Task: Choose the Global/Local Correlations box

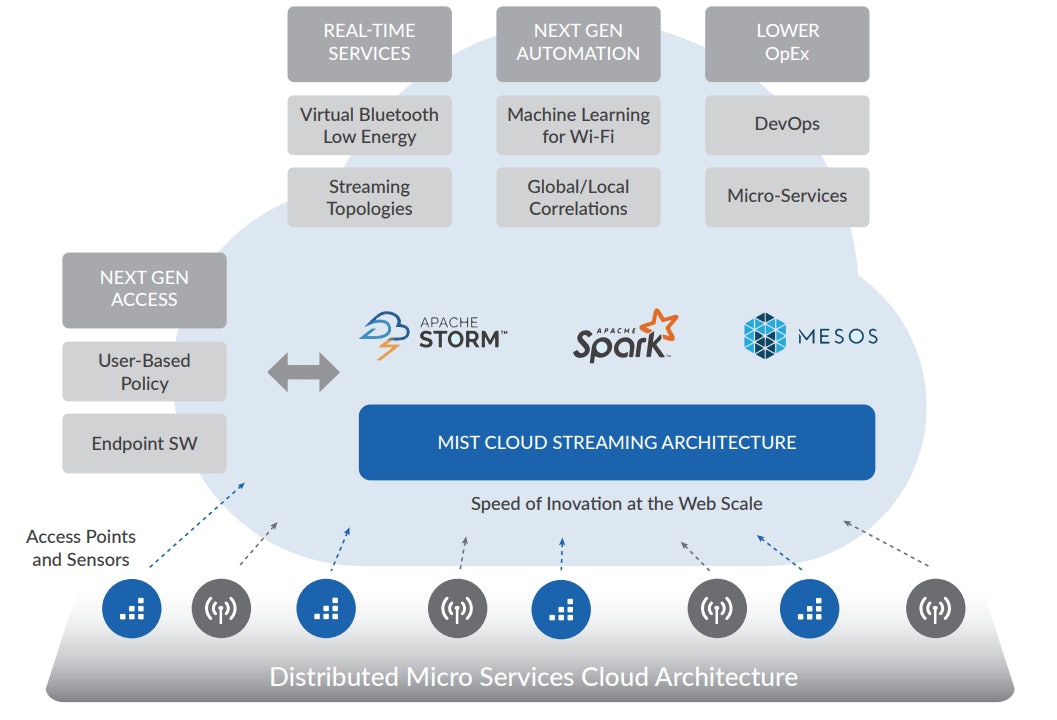Action: pos(578,197)
